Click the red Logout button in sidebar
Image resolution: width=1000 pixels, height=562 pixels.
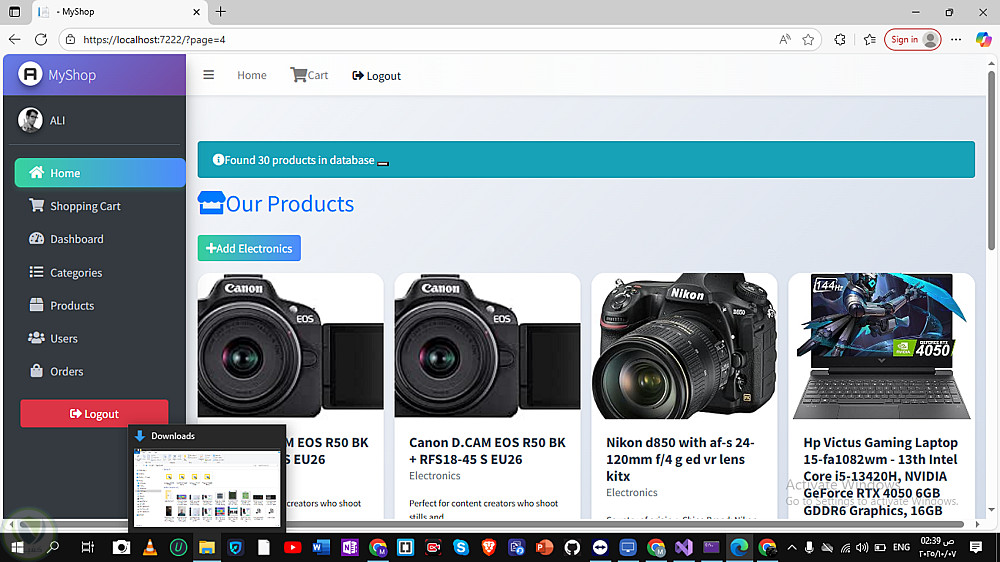tap(94, 414)
